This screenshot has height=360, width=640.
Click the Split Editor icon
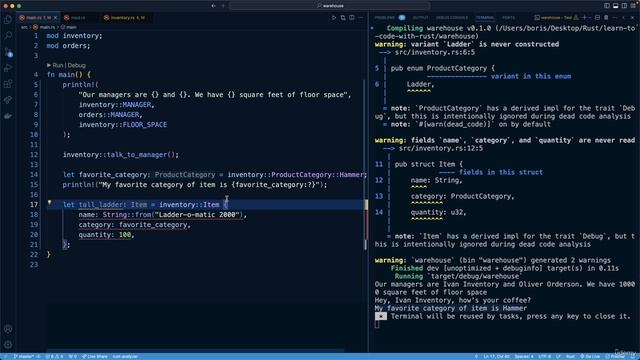click(351, 18)
